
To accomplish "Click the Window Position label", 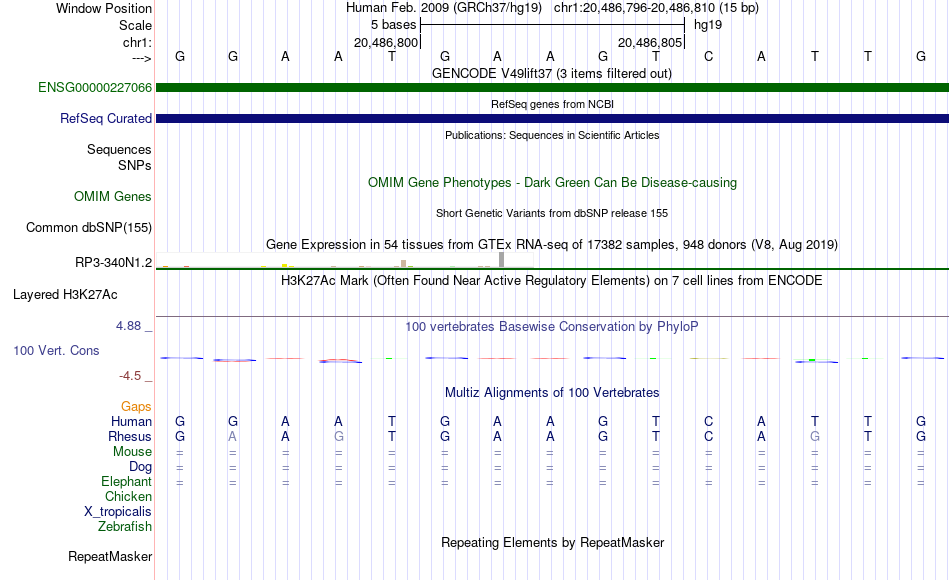I will click(104, 8).
